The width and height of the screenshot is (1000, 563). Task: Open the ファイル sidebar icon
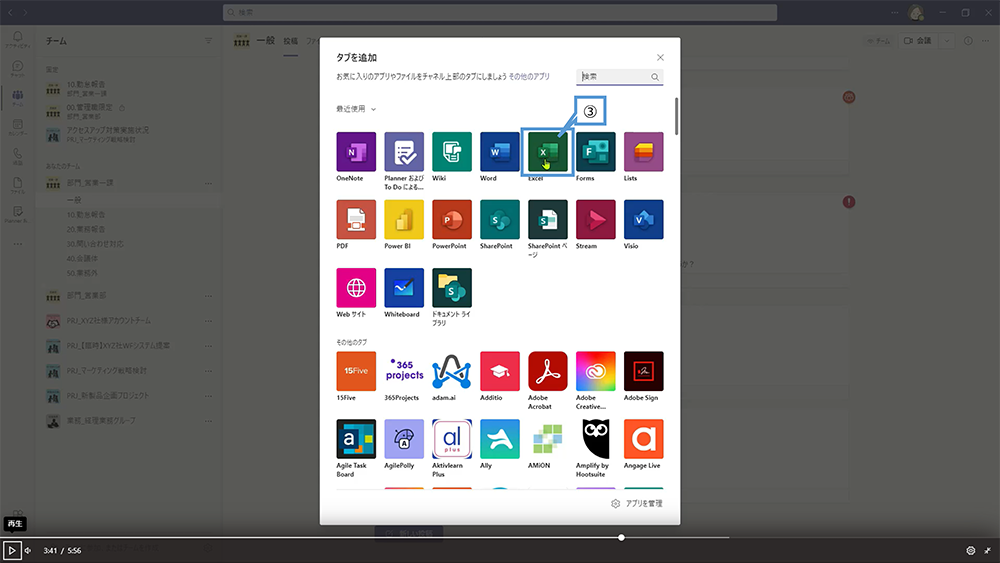point(17,186)
